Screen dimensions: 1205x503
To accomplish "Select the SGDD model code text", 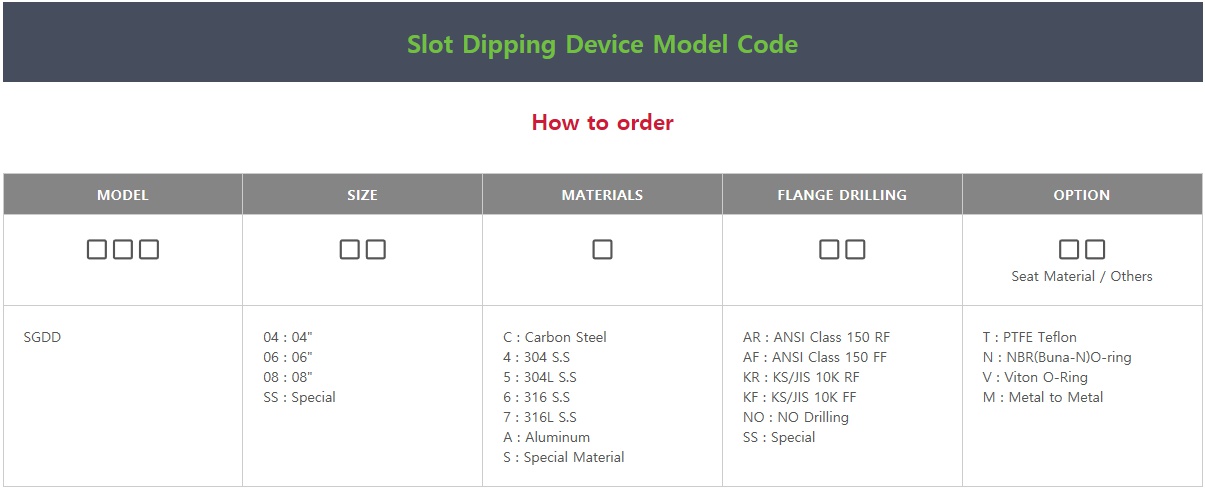I will (42, 337).
